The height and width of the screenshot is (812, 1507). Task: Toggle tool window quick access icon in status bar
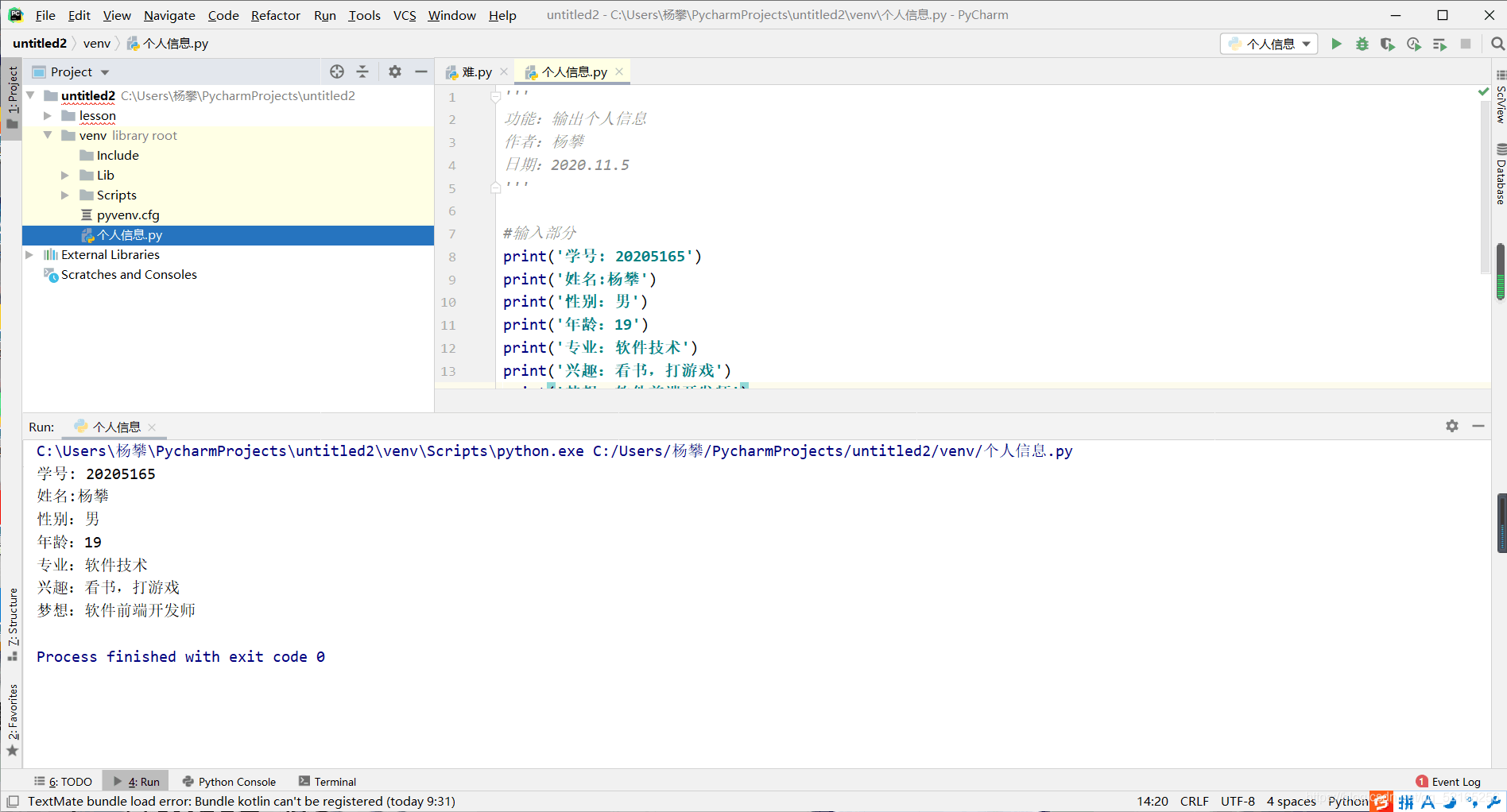pyautogui.click(x=13, y=801)
